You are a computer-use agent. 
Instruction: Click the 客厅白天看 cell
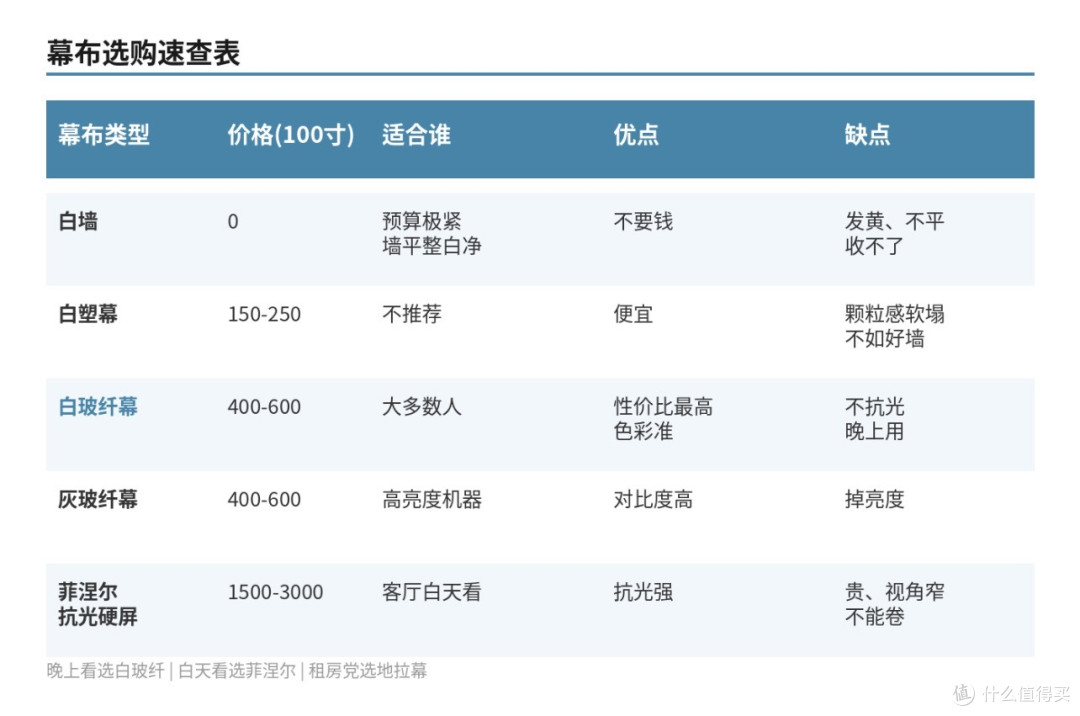tap(431, 592)
